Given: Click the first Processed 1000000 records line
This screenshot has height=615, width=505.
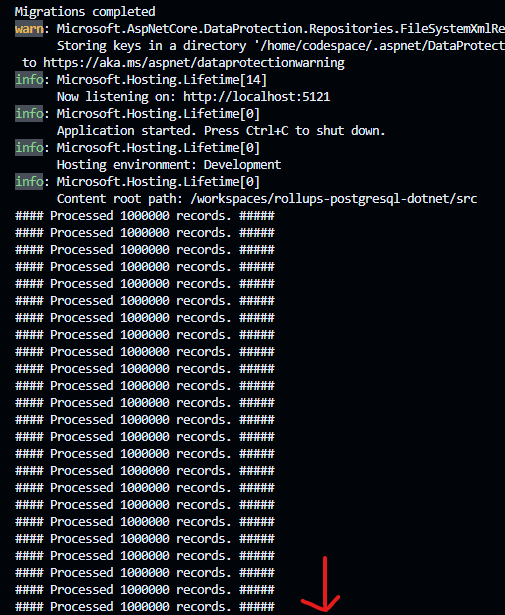Looking at the screenshot, I should pos(145,216).
